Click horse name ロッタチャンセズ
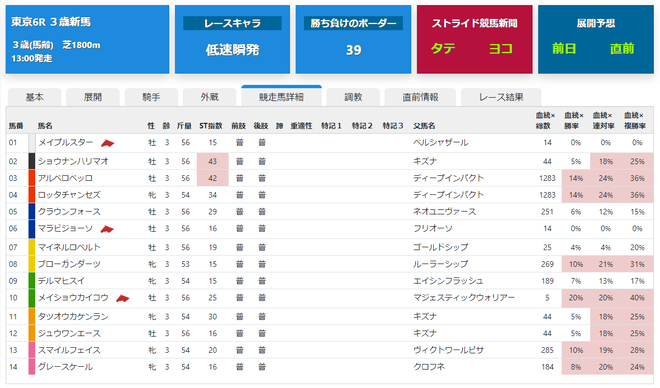 click(x=69, y=195)
